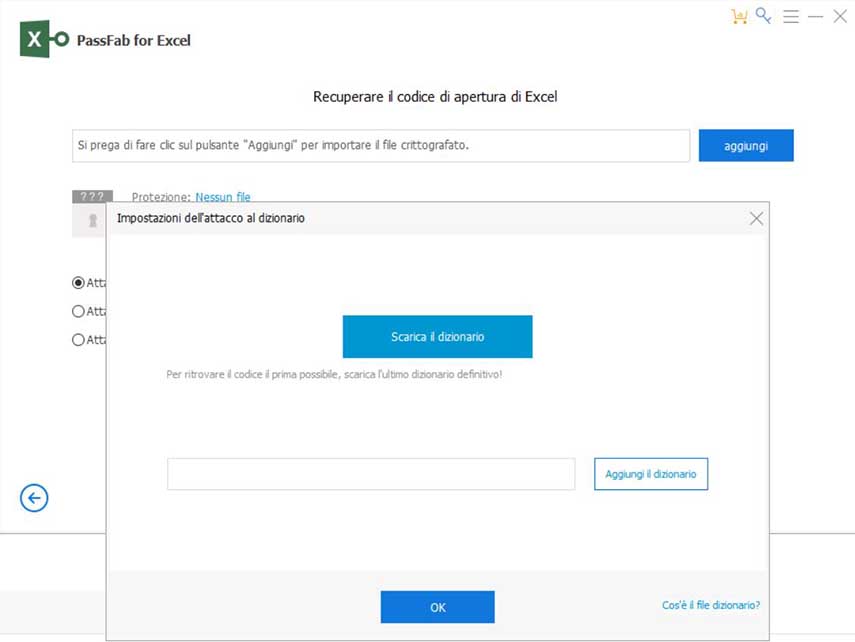This screenshot has height=642, width=855.
Task: Close the dictionary attack settings dialog
Action: pos(756,218)
